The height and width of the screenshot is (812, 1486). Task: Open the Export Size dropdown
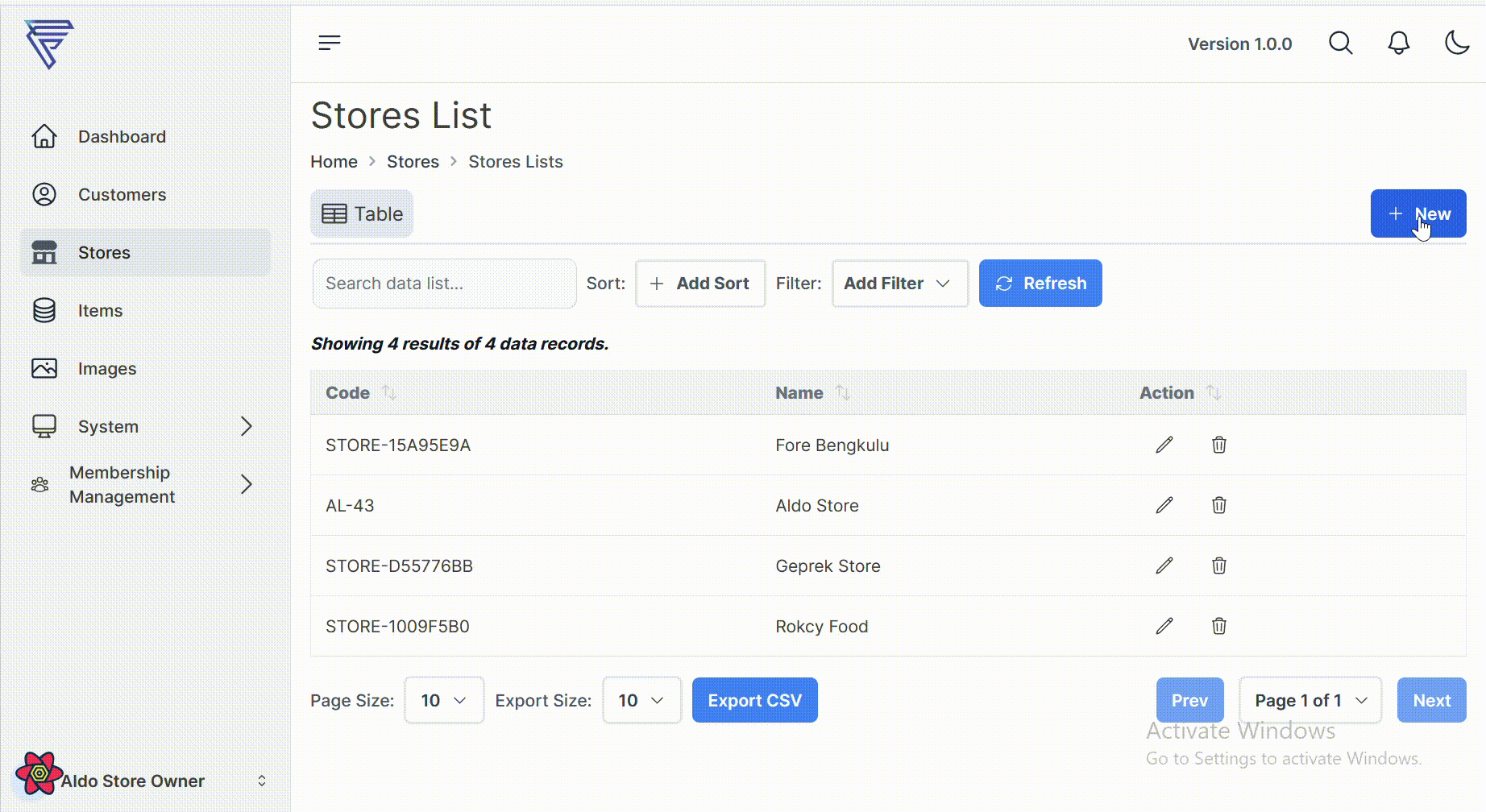click(642, 701)
